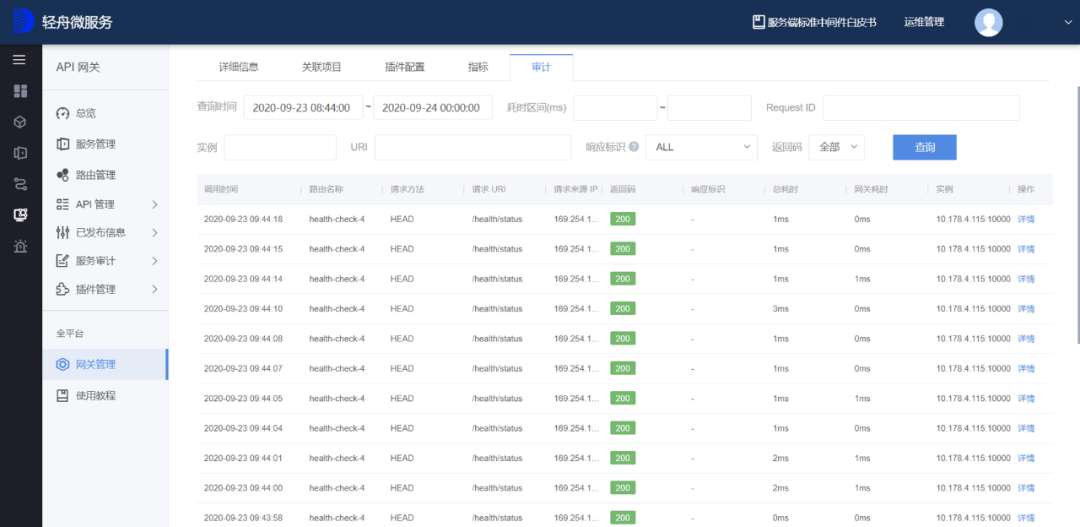Switch to the 指标 tab

point(478,67)
